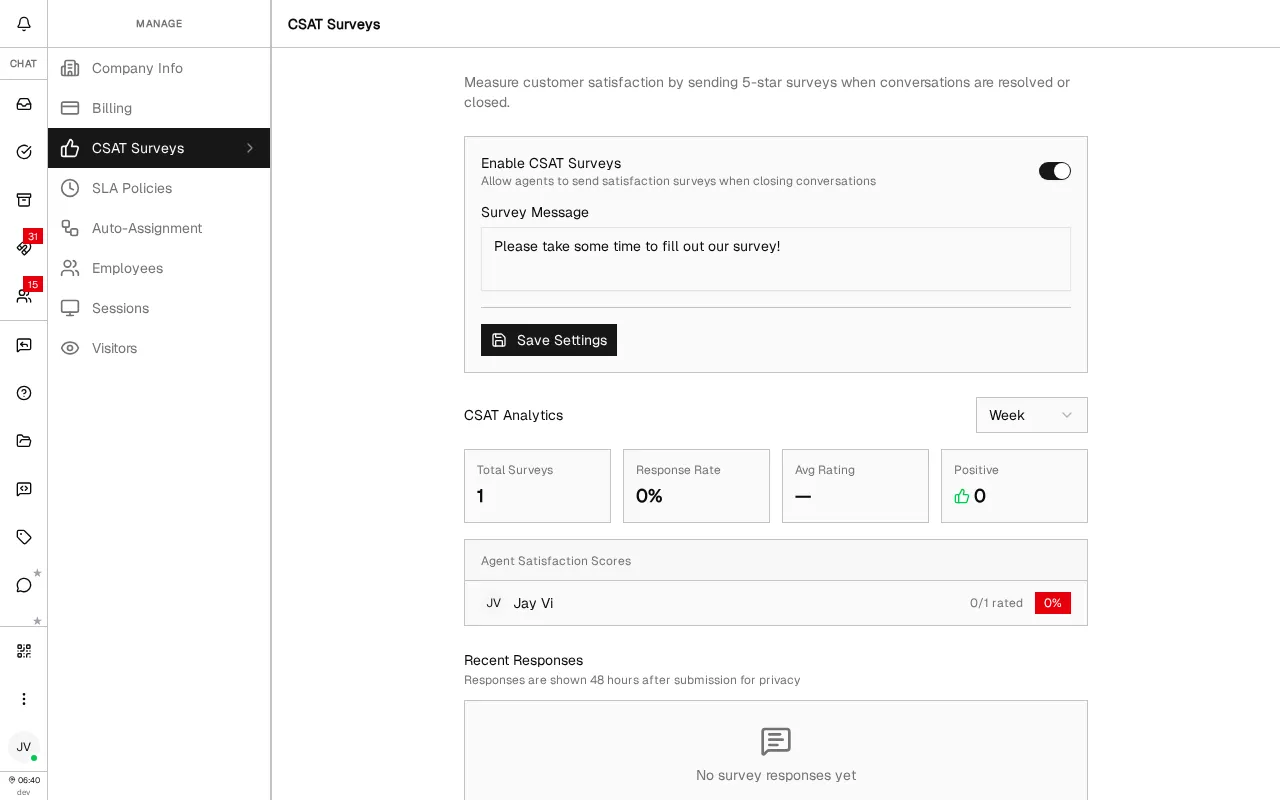This screenshot has width=1280, height=800.
Task: Click inside the Survey Message text field
Action: coord(776,259)
